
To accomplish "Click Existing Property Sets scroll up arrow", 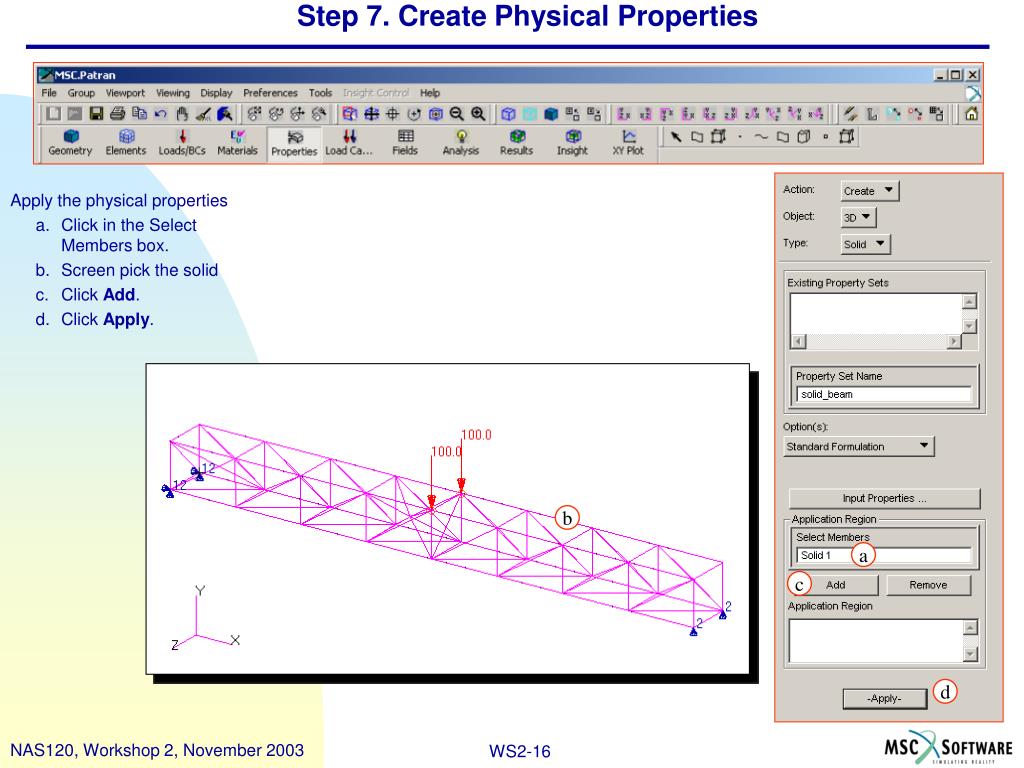I will pos(970,301).
